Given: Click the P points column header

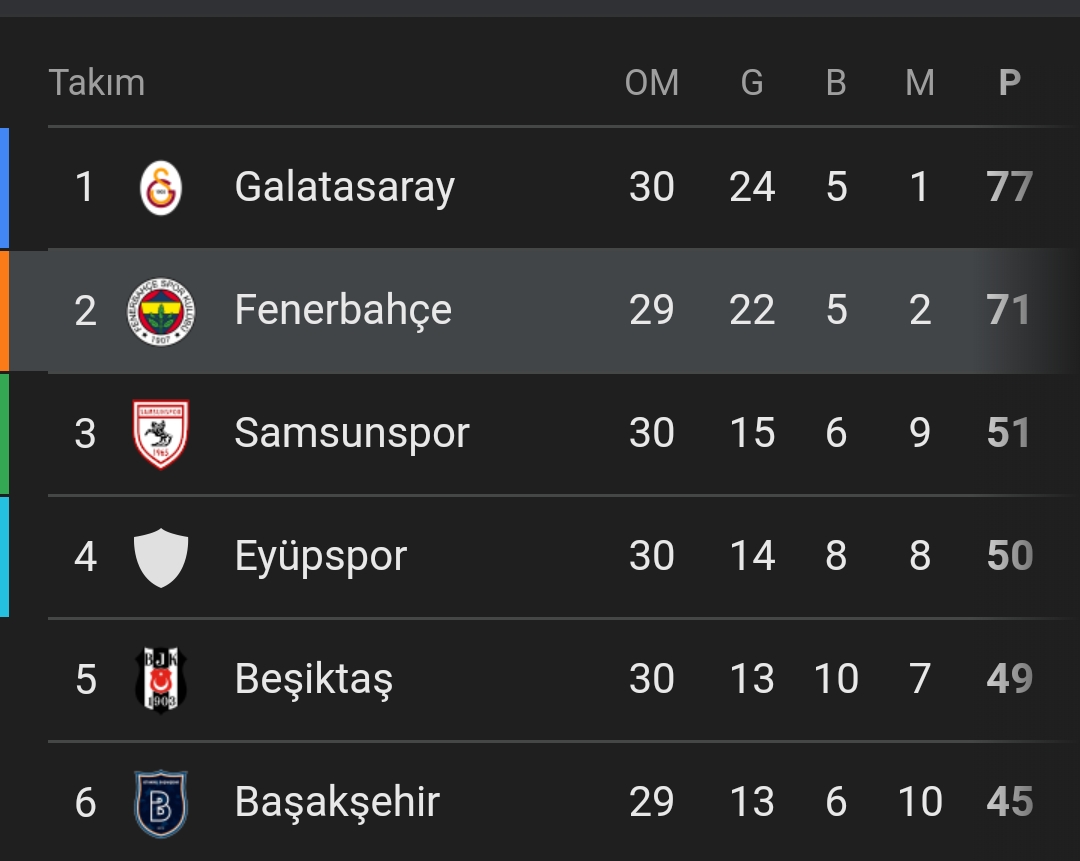Looking at the screenshot, I should (x=1010, y=83).
